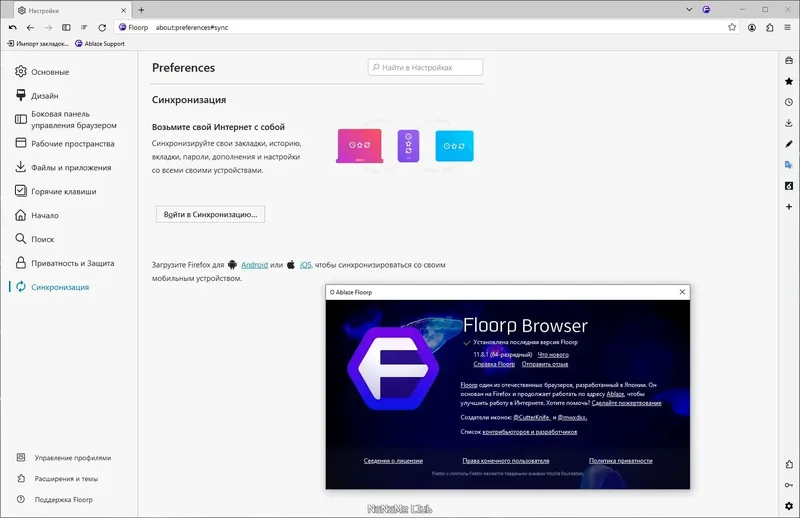Click Войти в Синхронизацию button
Screen dimensions: 800x518
[x=210, y=214]
